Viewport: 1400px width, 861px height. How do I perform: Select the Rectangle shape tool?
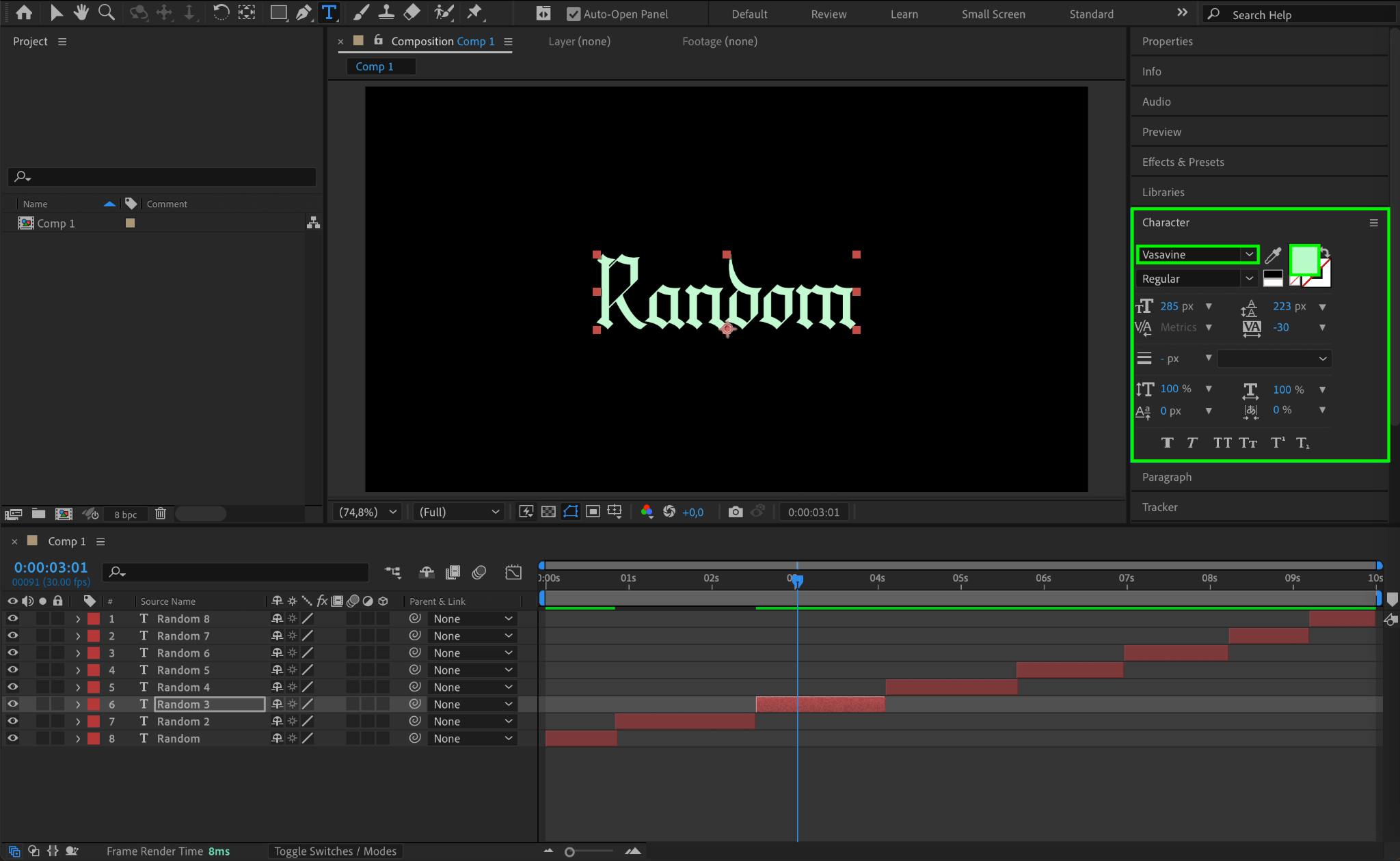(278, 12)
